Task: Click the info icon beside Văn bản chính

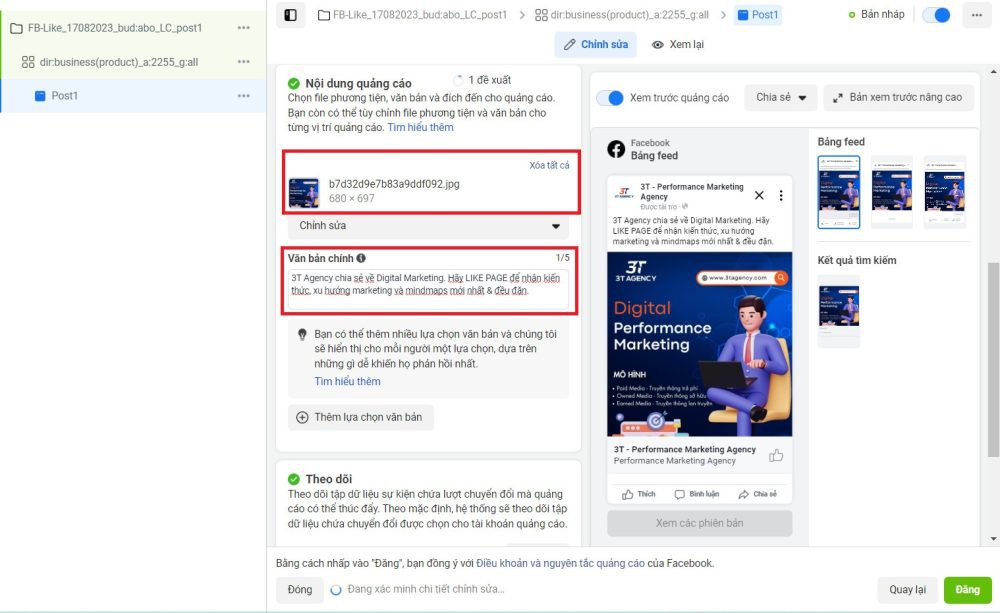Action: [x=361, y=258]
